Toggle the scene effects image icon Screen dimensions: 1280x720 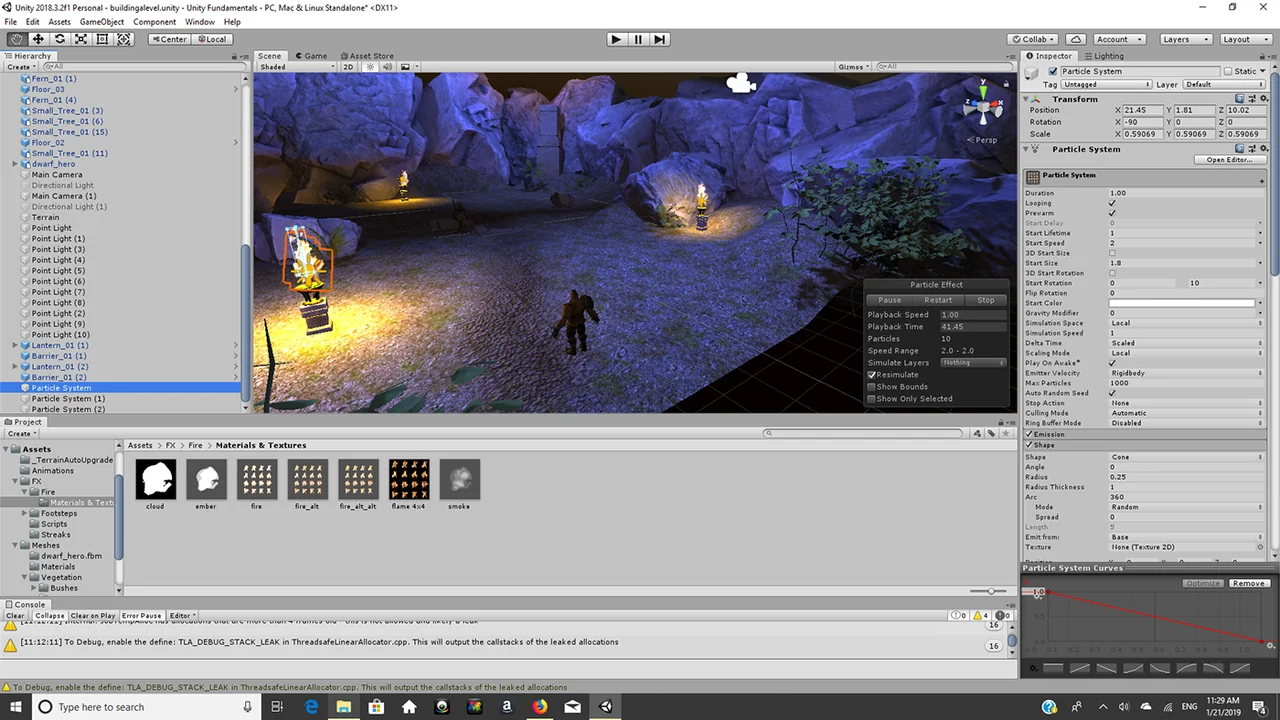tap(406, 67)
